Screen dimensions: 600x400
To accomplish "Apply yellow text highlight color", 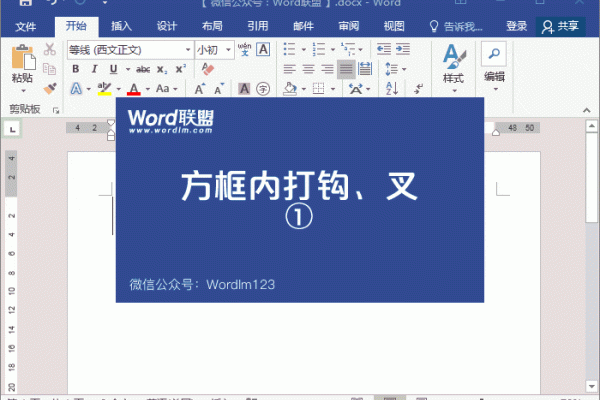I will (x=104, y=89).
